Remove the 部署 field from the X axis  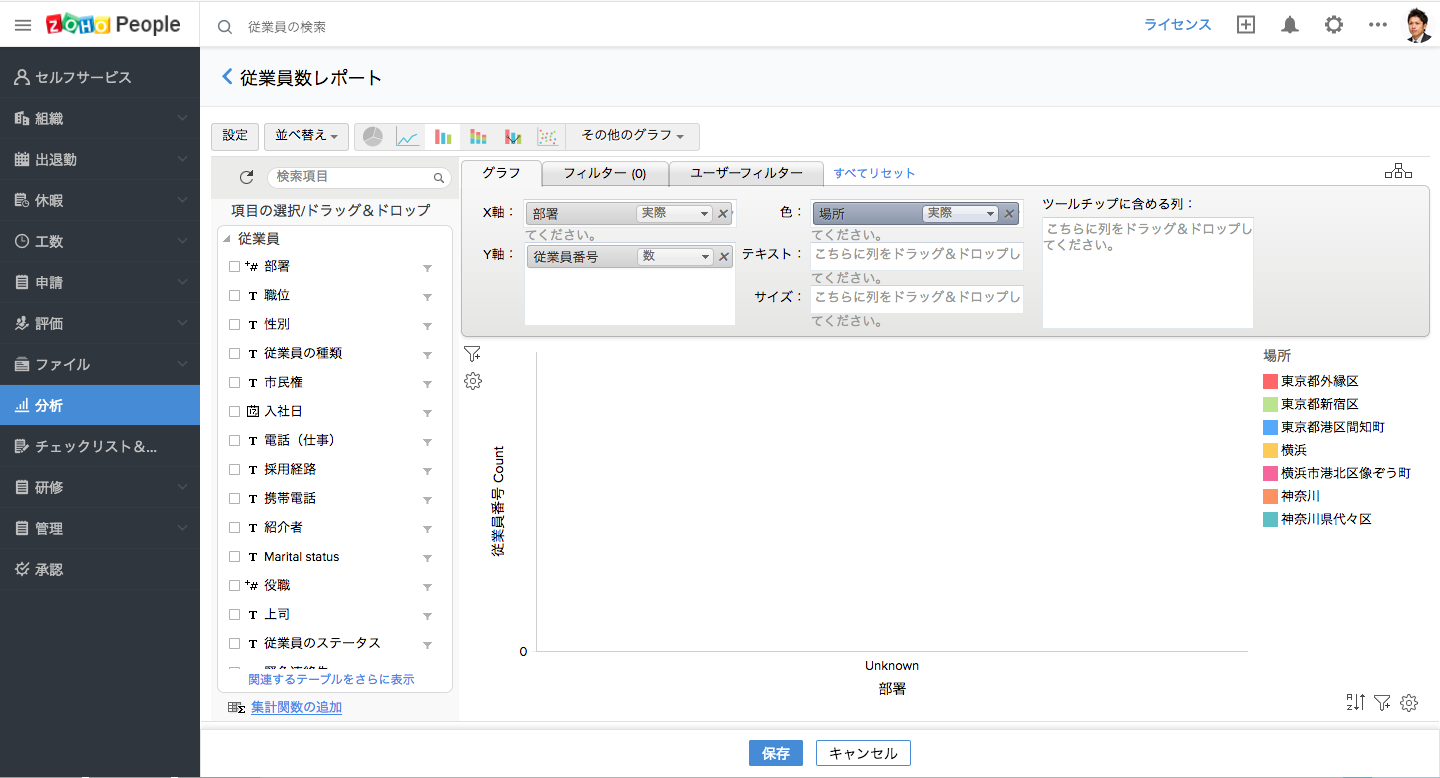(722, 213)
